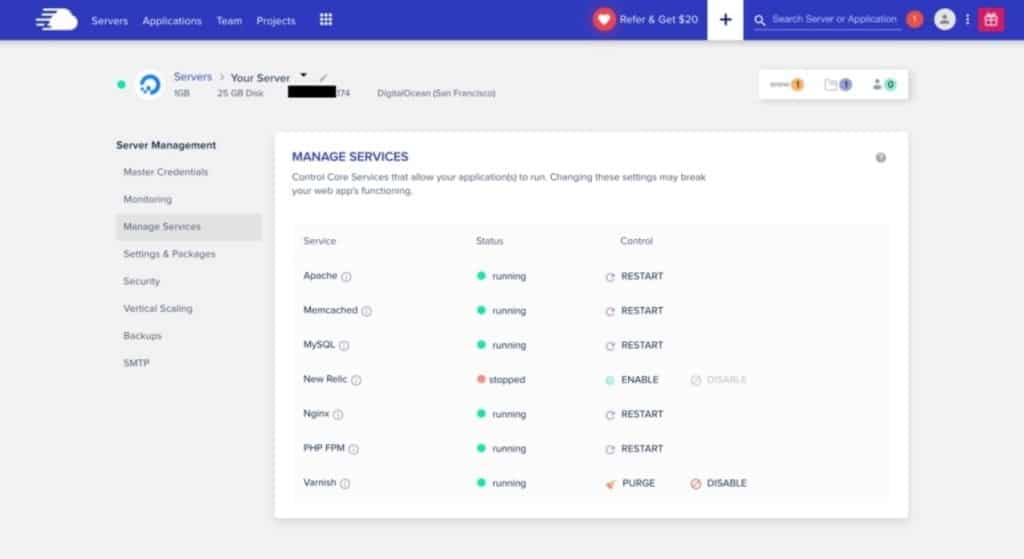Viewport: 1024px width, 559px height.
Task: Restart the MySQL service
Action: 634,345
